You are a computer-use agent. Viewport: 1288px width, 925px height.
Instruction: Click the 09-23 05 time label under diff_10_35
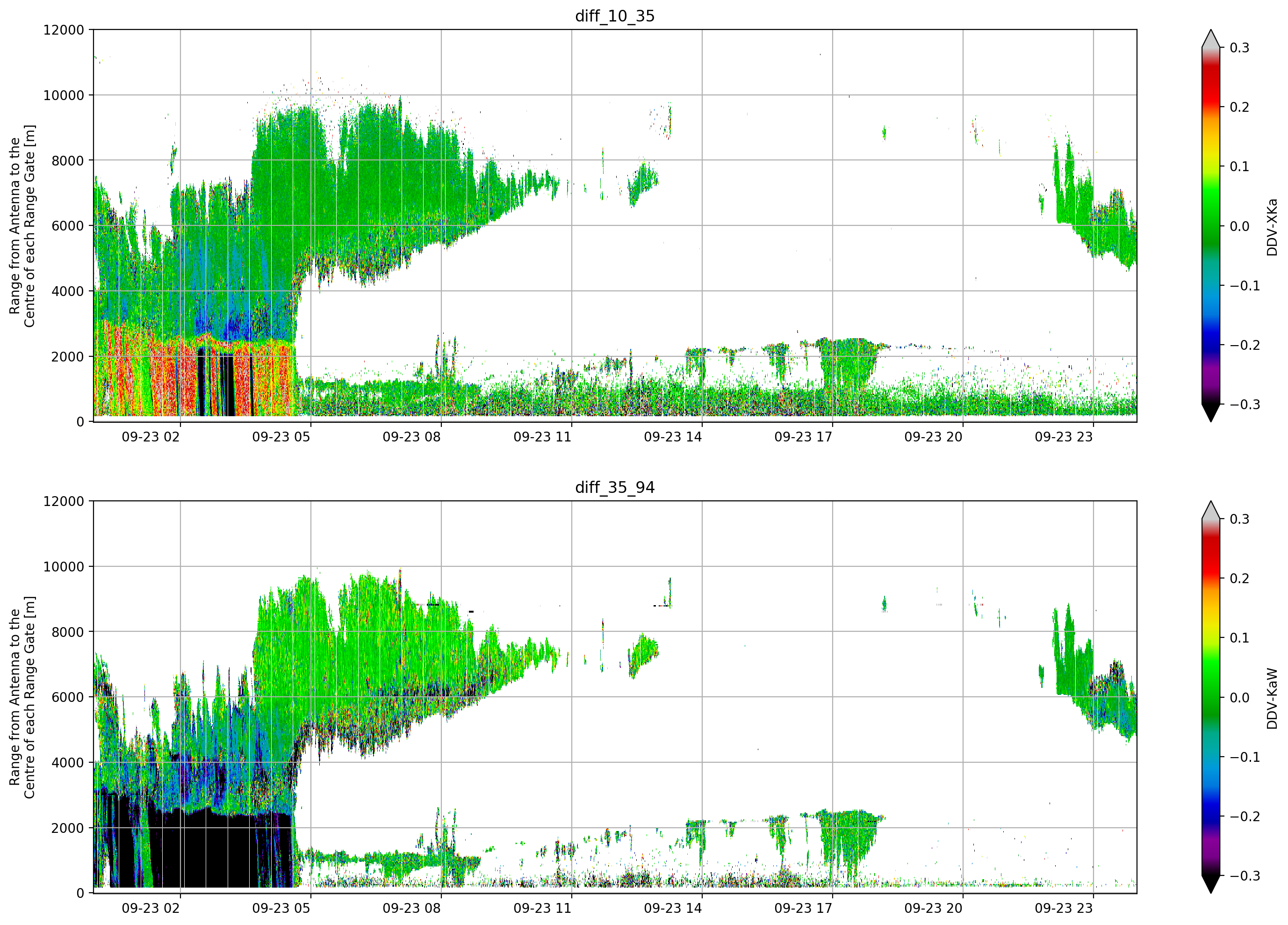pos(281,437)
